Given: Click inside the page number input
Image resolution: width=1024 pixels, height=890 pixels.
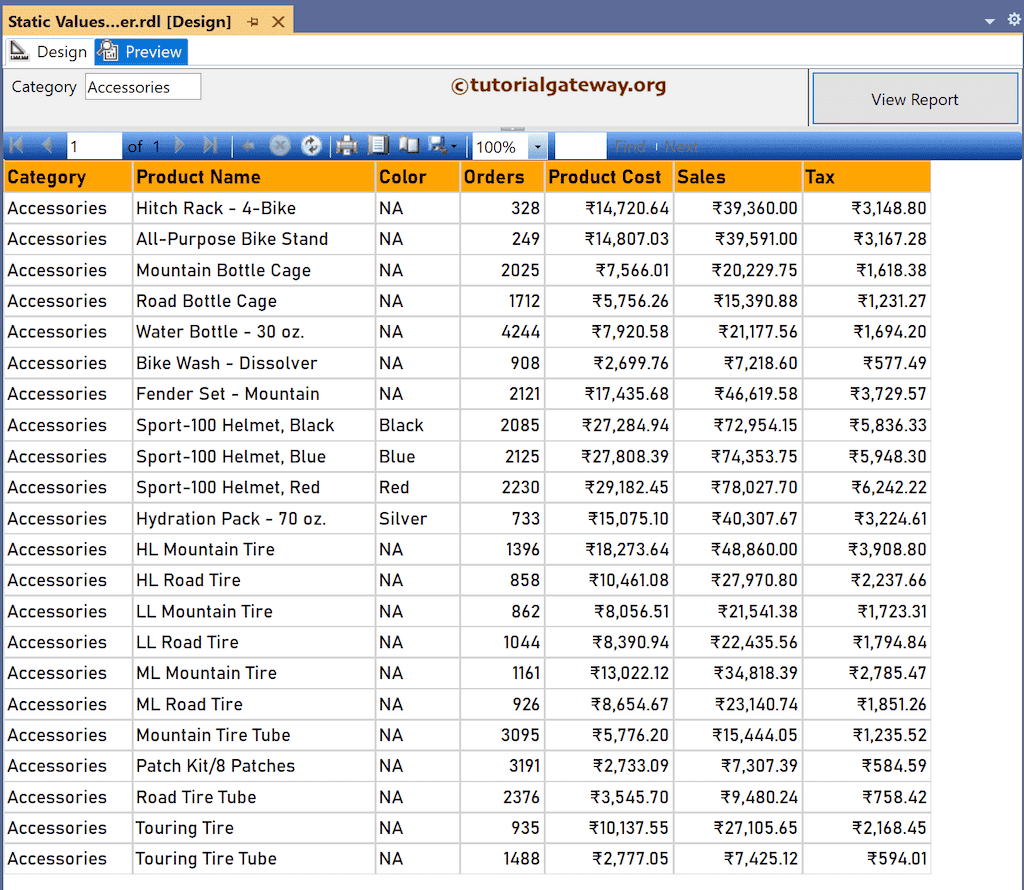Looking at the screenshot, I should [x=94, y=146].
